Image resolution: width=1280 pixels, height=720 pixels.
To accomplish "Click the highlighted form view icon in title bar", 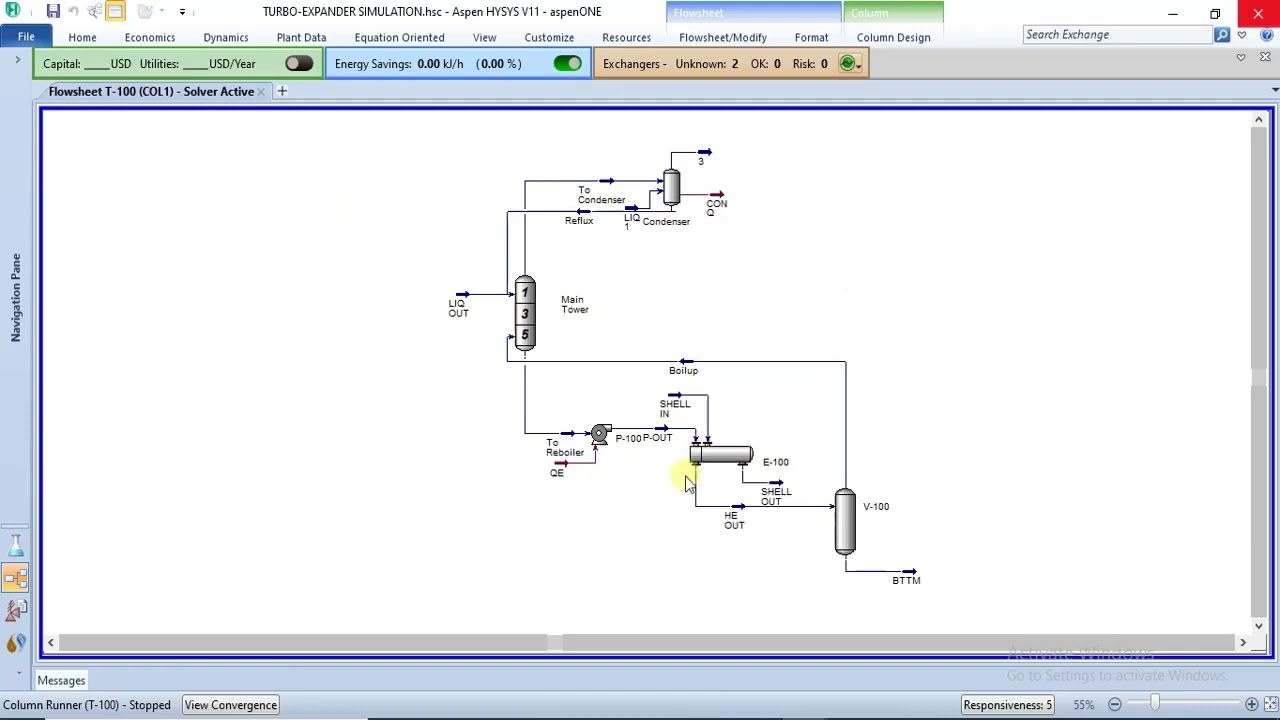I will coord(115,12).
